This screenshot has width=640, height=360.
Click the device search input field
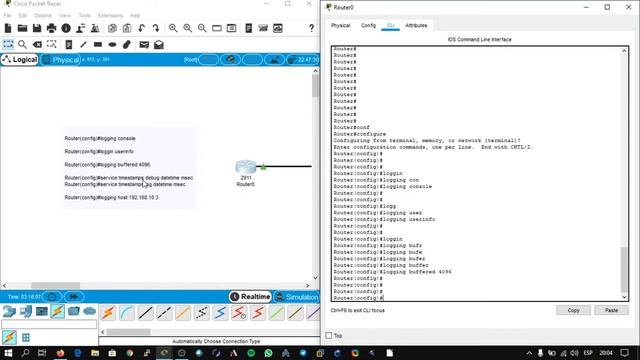point(49,324)
